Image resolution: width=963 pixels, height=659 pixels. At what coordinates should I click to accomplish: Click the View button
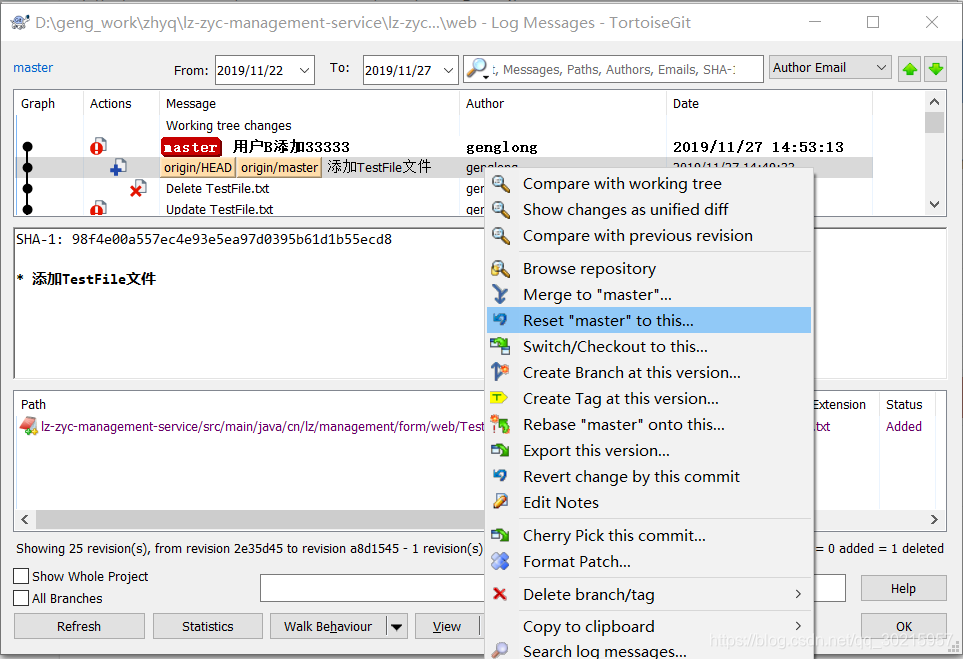click(x=446, y=626)
